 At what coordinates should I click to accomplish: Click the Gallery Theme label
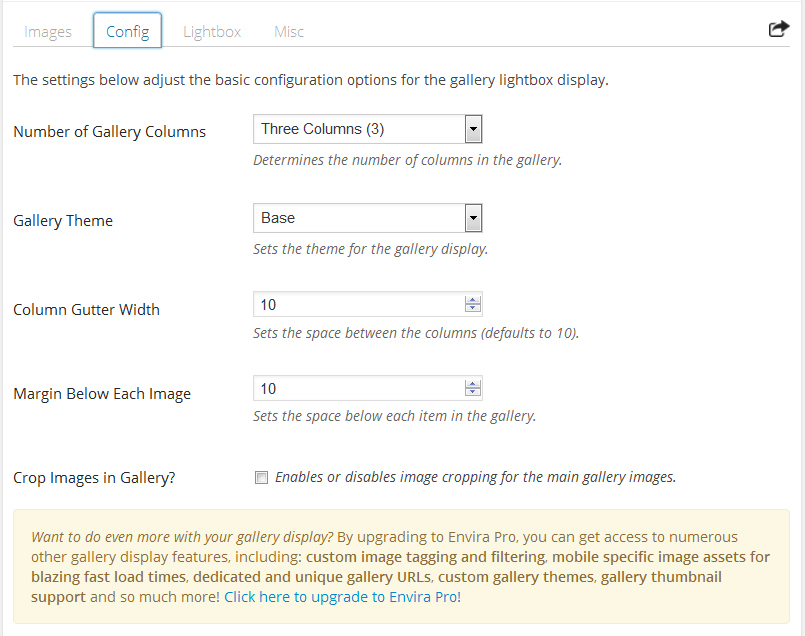click(x=63, y=221)
